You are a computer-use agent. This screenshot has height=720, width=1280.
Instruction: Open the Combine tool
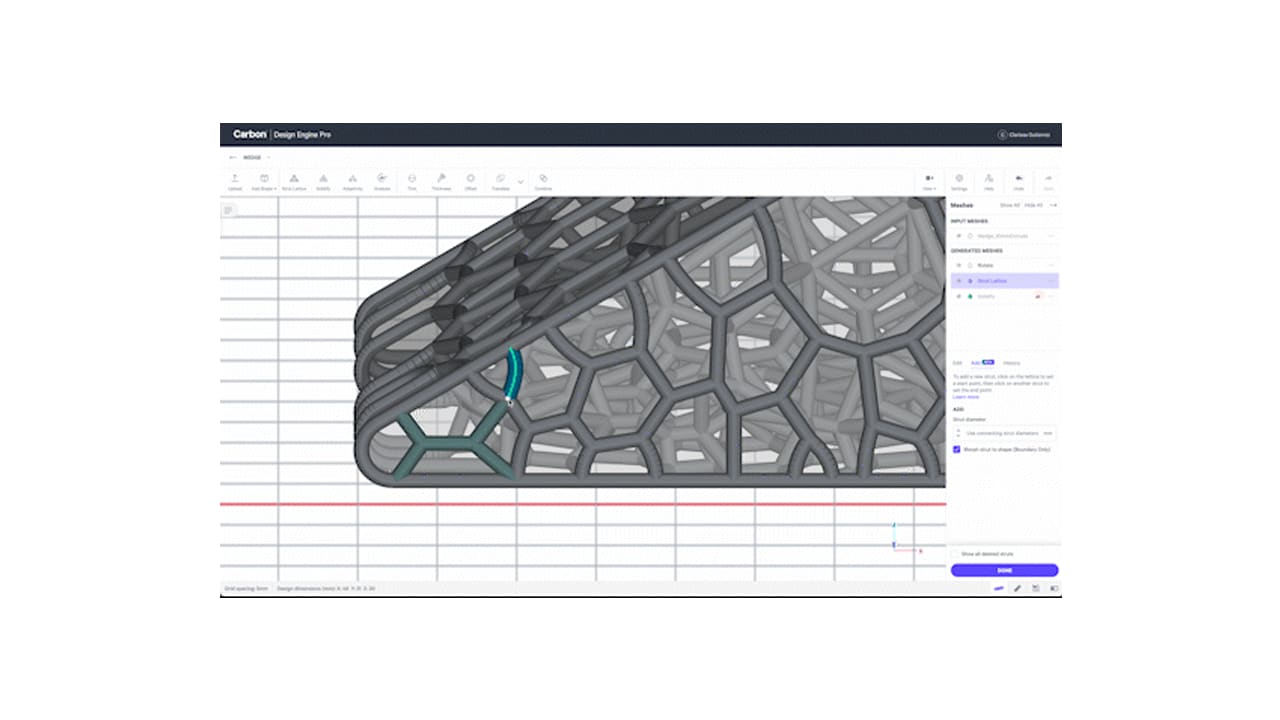(543, 180)
